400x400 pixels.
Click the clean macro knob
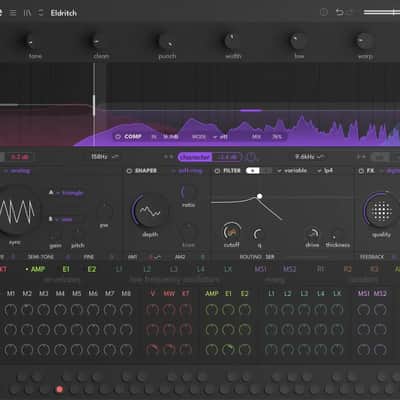tap(100, 41)
